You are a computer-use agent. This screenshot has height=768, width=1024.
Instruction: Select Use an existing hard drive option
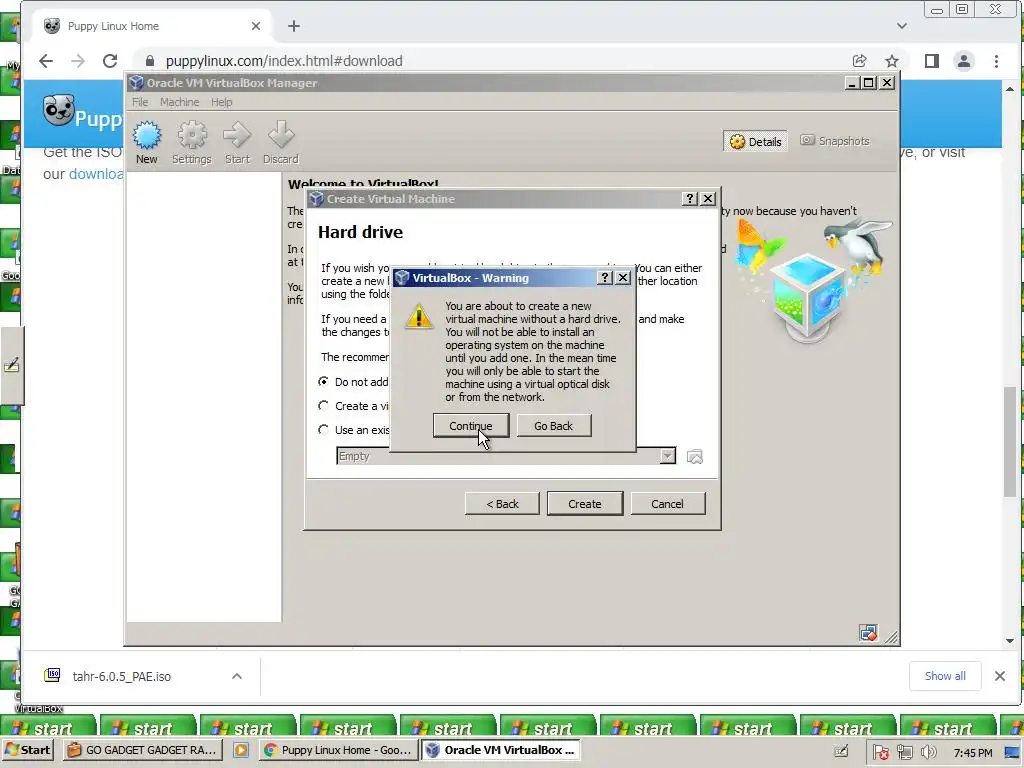[323, 430]
